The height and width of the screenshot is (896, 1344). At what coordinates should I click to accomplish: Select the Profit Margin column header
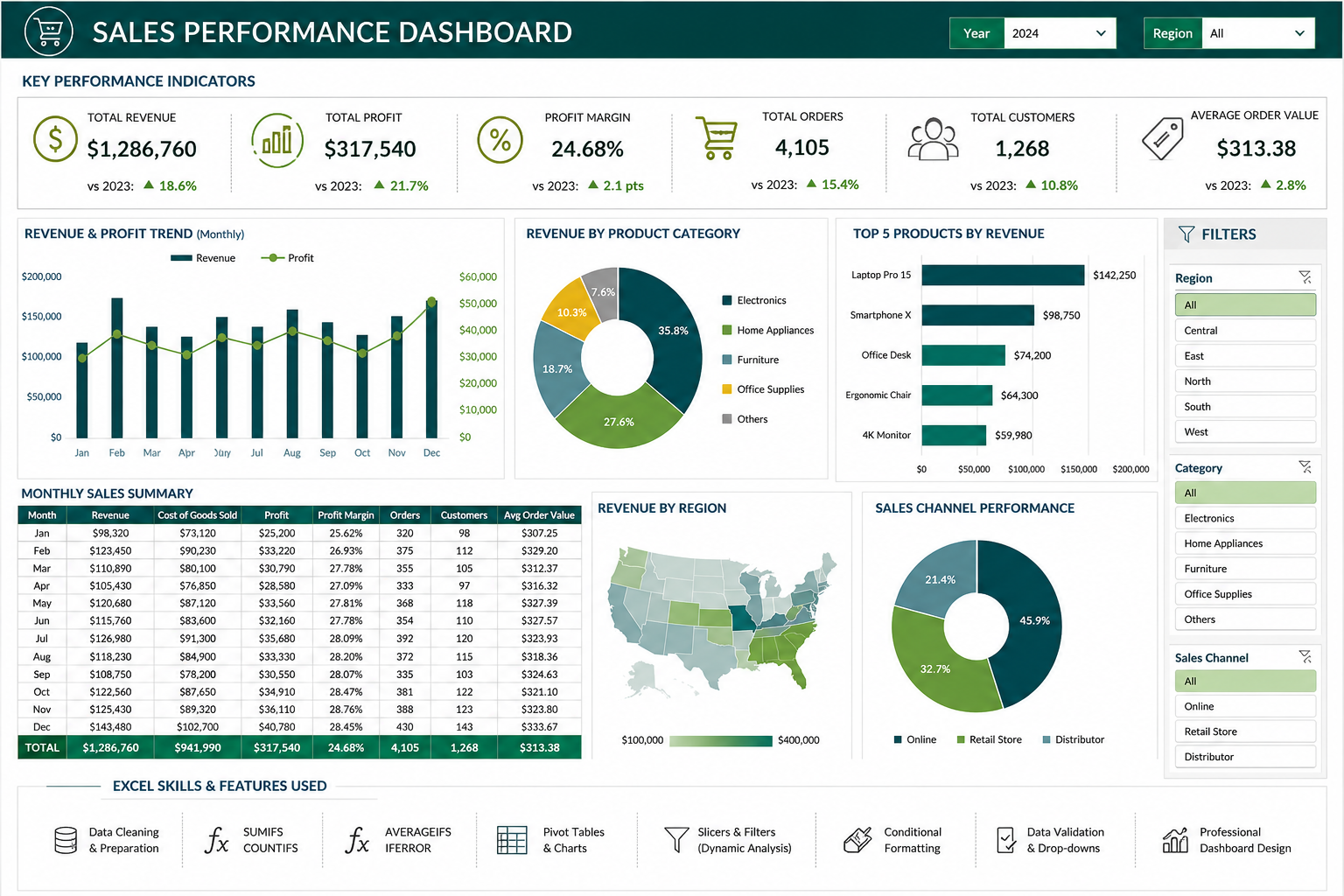coord(346,515)
